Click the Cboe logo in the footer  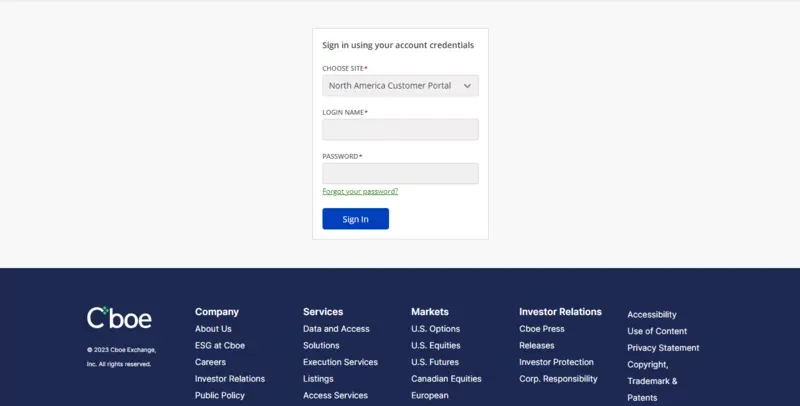coord(119,318)
